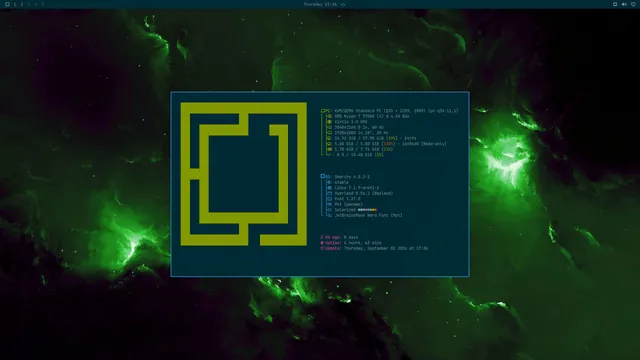Image resolution: width=640 pixels, height=360 pixels.
Task: Select the Update Thursday, September date line
Action: [x=374, y=248]
